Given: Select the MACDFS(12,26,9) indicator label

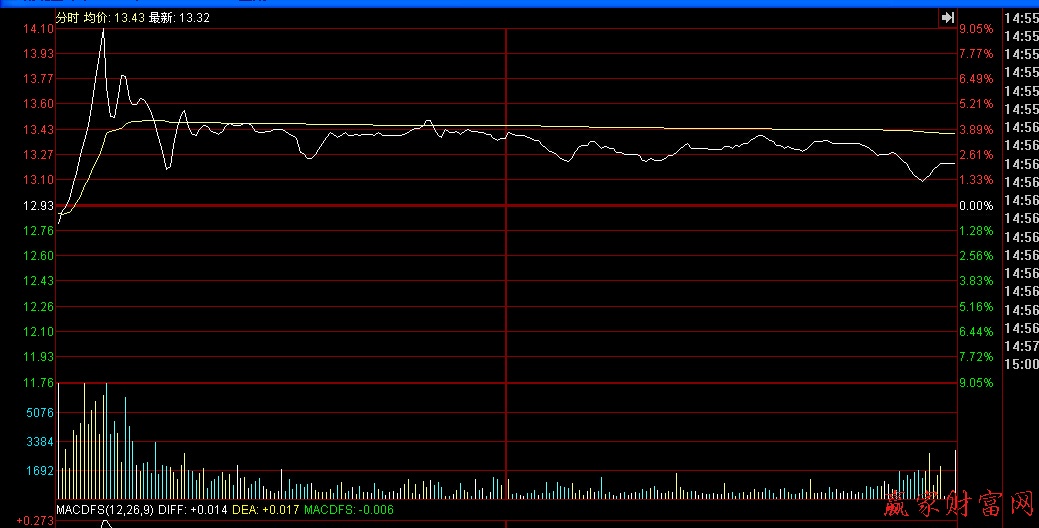Looking at the screenshot, I should (105, 510).
